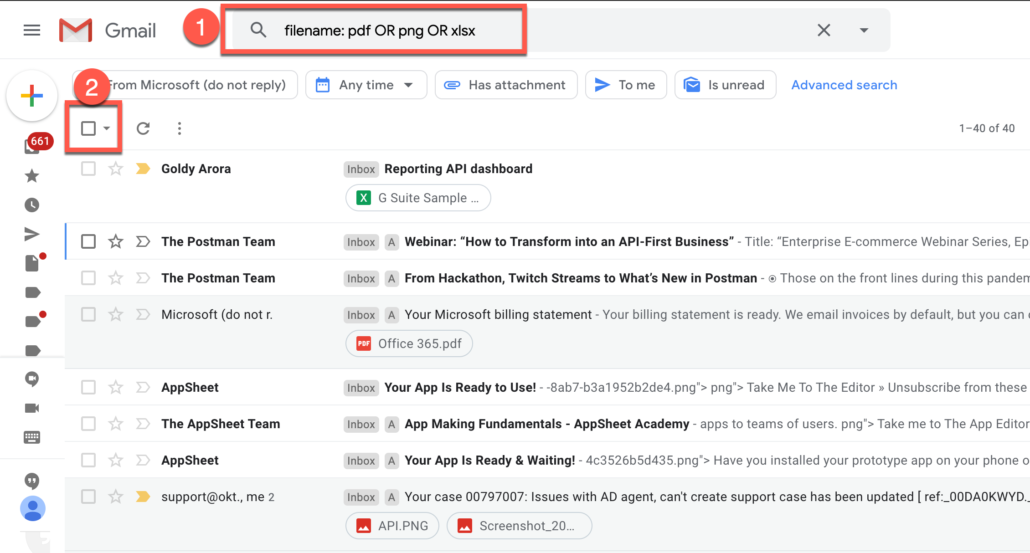Image resolution: width=1030 pixels, height=553 pixels.
Task: Open 'Your App Is Ready & Waiting!' email
Action: 489,460
